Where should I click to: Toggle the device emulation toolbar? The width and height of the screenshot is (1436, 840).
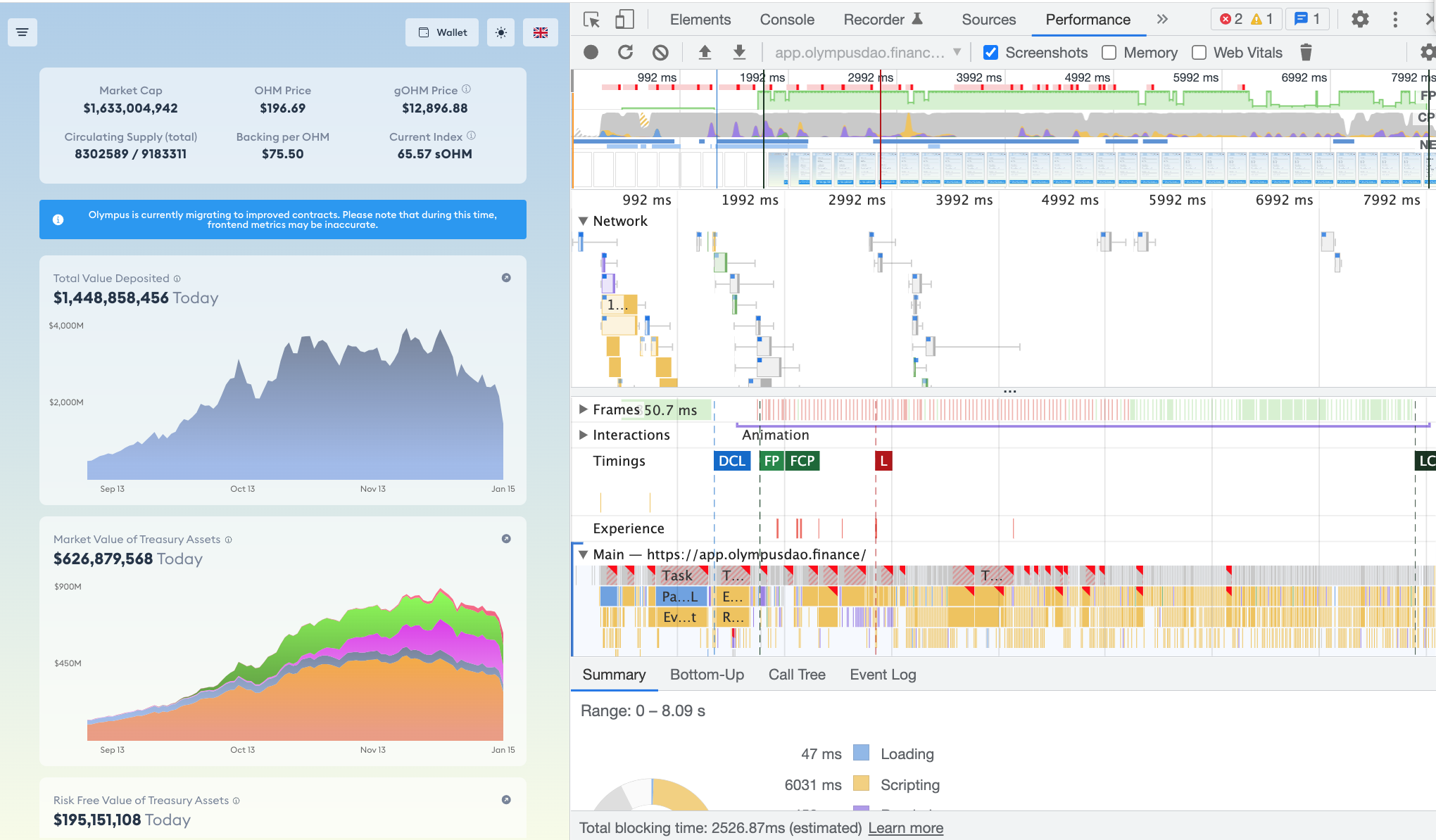point(624,19)
